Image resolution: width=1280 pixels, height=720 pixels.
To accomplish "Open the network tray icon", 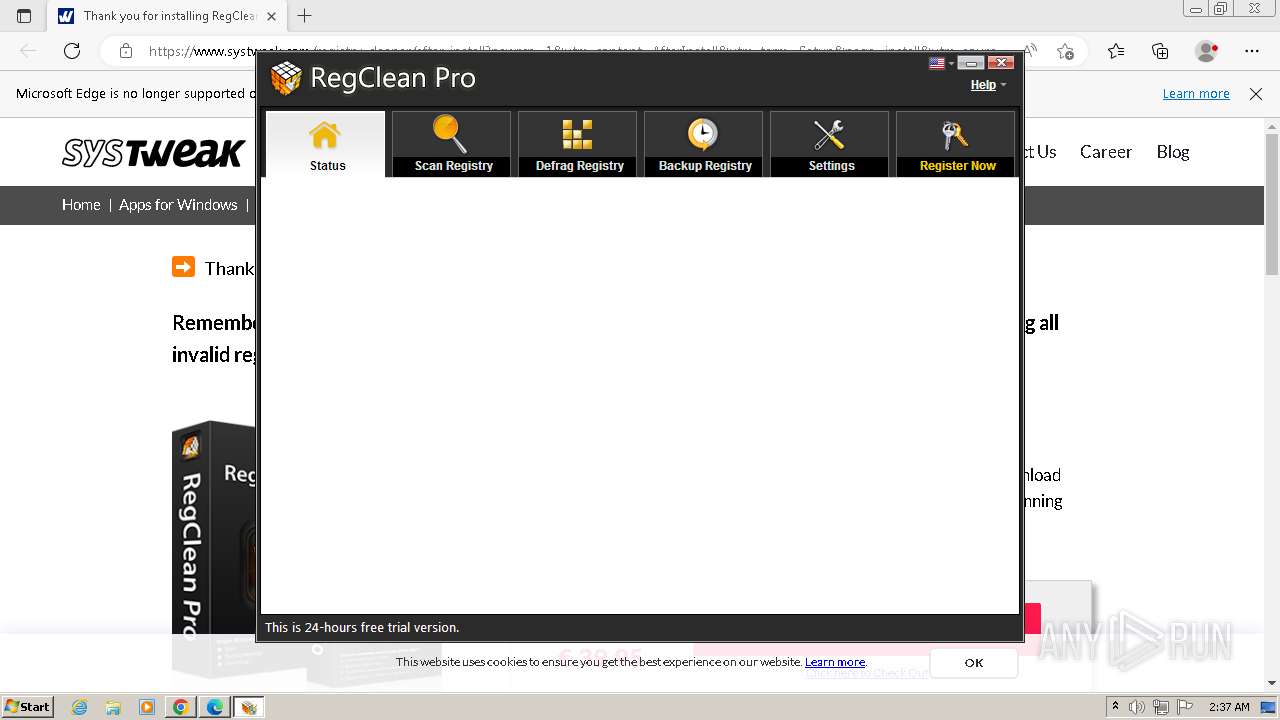I will (1162, 707).
